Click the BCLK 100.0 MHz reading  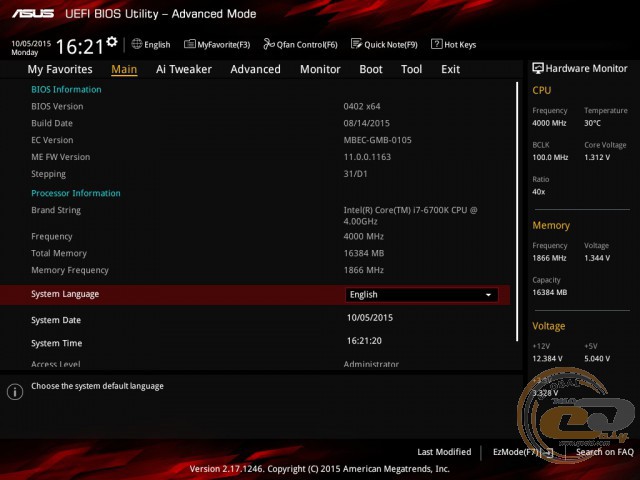550,157
